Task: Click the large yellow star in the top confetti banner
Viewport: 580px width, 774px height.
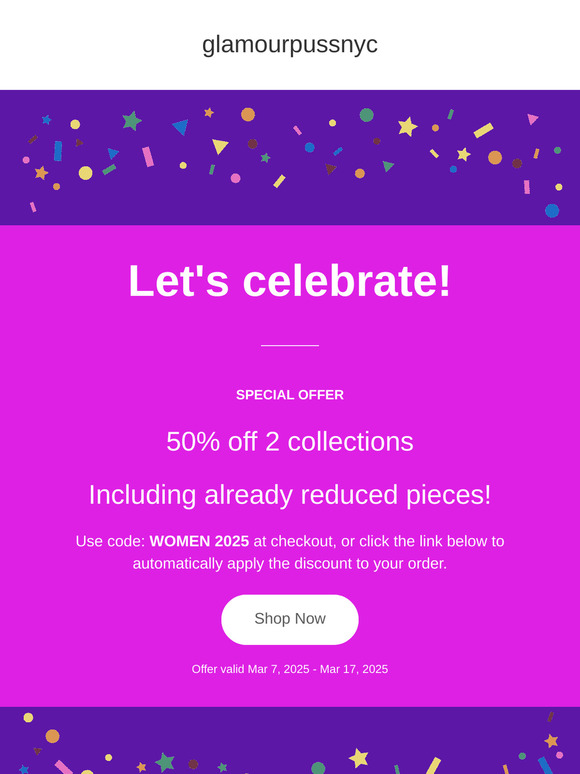Action: pos(408,127)
